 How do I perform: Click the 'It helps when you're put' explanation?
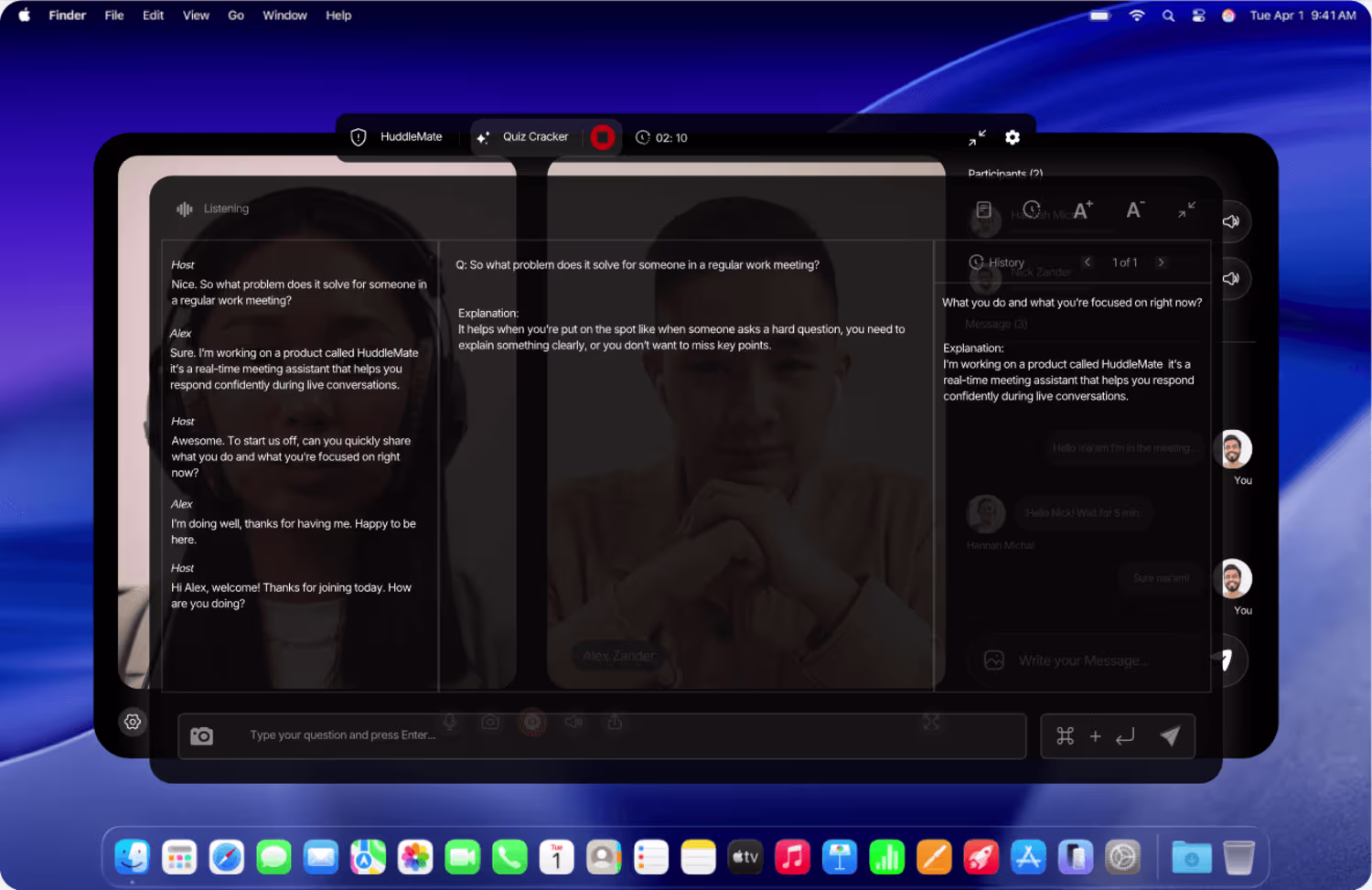681,337
